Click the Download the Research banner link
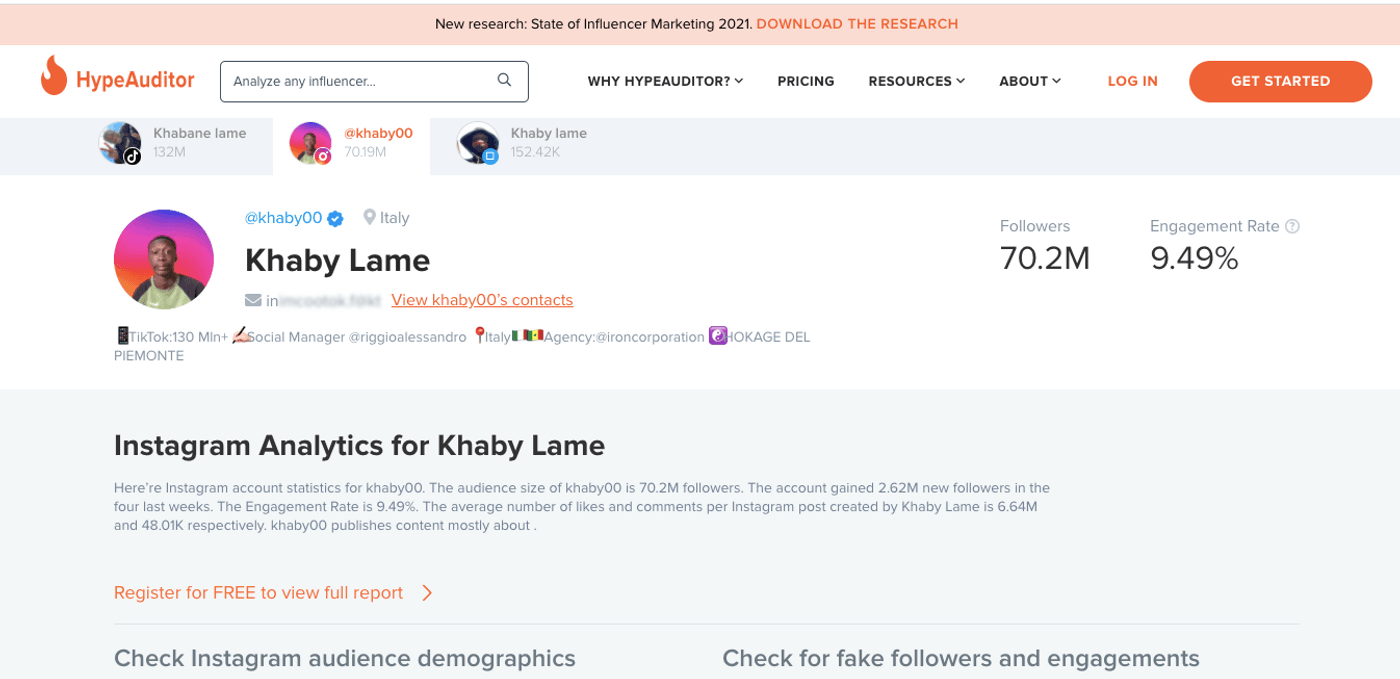 (857, 24)
